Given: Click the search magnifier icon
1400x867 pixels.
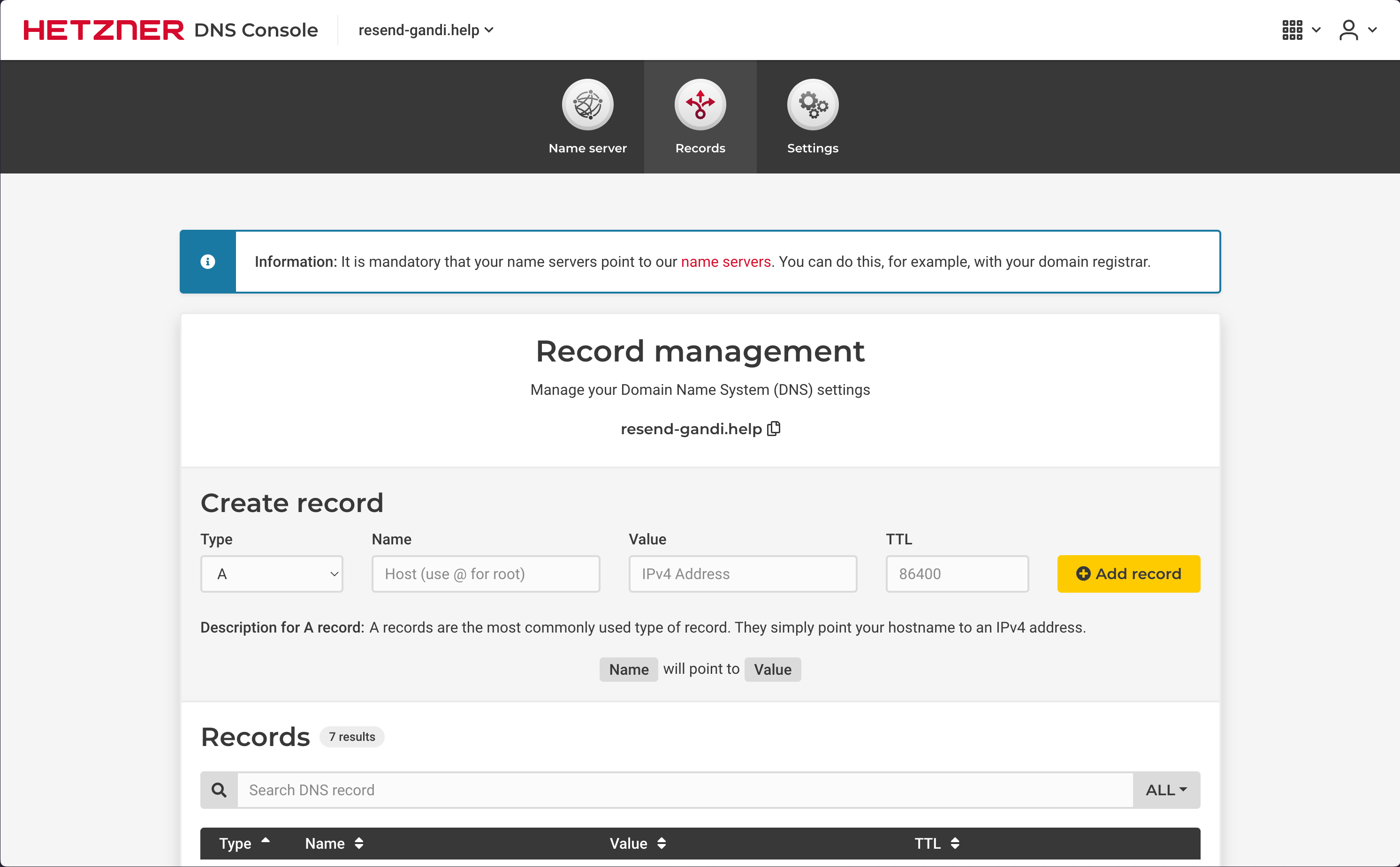Looking at the screenshot, I should click(x=219, y=790).
